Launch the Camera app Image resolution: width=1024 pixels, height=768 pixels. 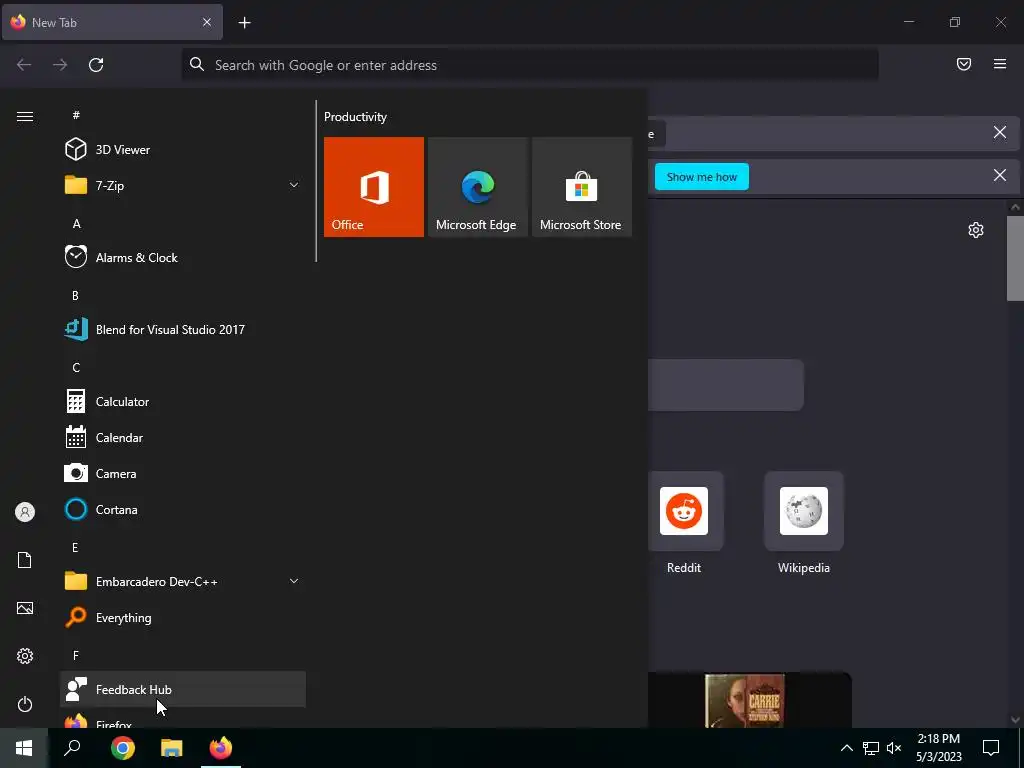point(183,473)
